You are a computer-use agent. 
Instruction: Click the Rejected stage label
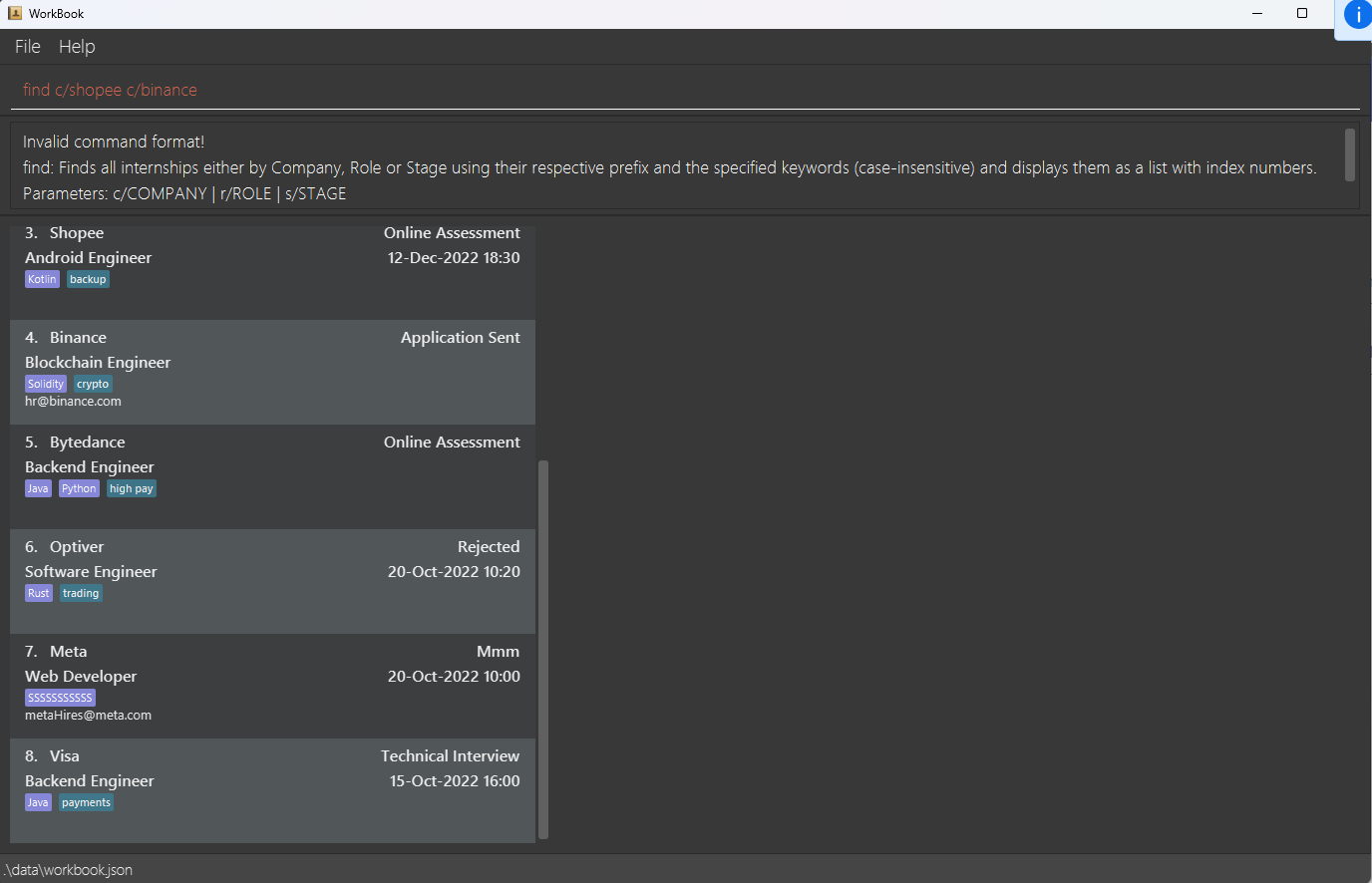click(x=489, y=547)
